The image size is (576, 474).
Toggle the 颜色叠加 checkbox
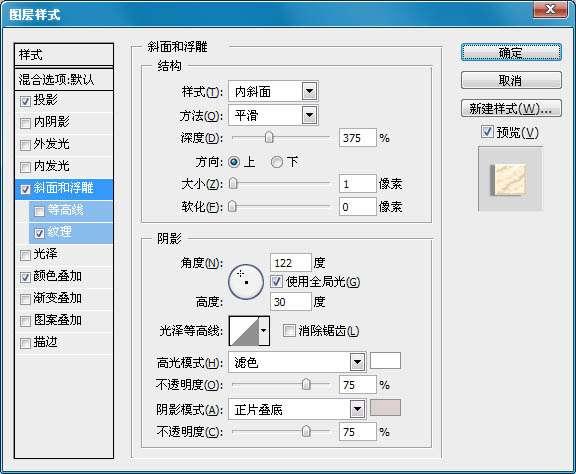pos(25,277)
